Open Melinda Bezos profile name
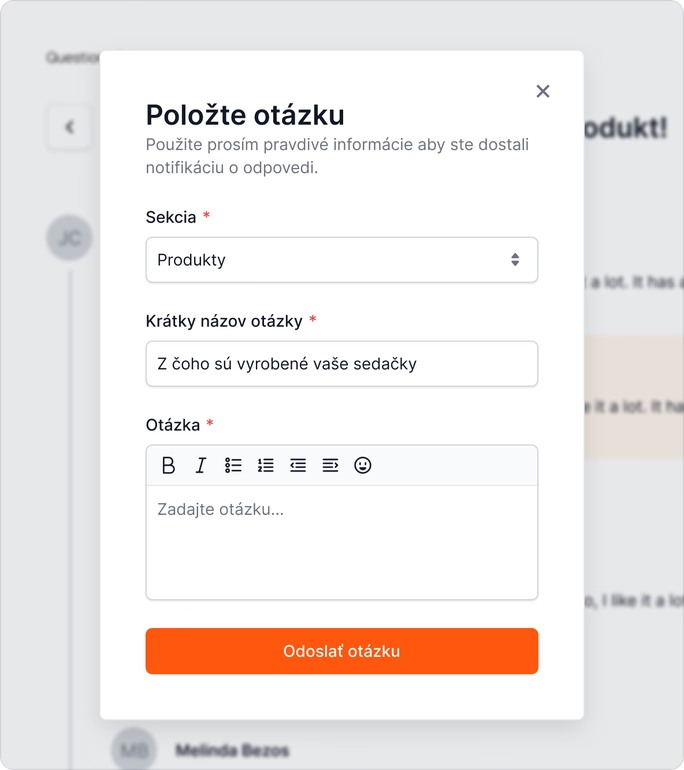 pos(232,749)
